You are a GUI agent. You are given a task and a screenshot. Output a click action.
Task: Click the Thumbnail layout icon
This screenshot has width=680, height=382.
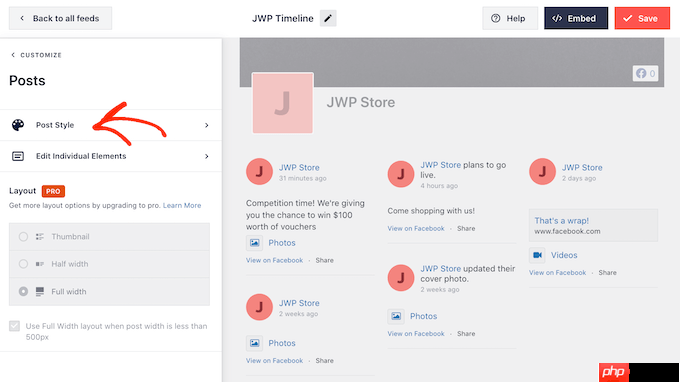pyautogui.click(x=40, y=236)
